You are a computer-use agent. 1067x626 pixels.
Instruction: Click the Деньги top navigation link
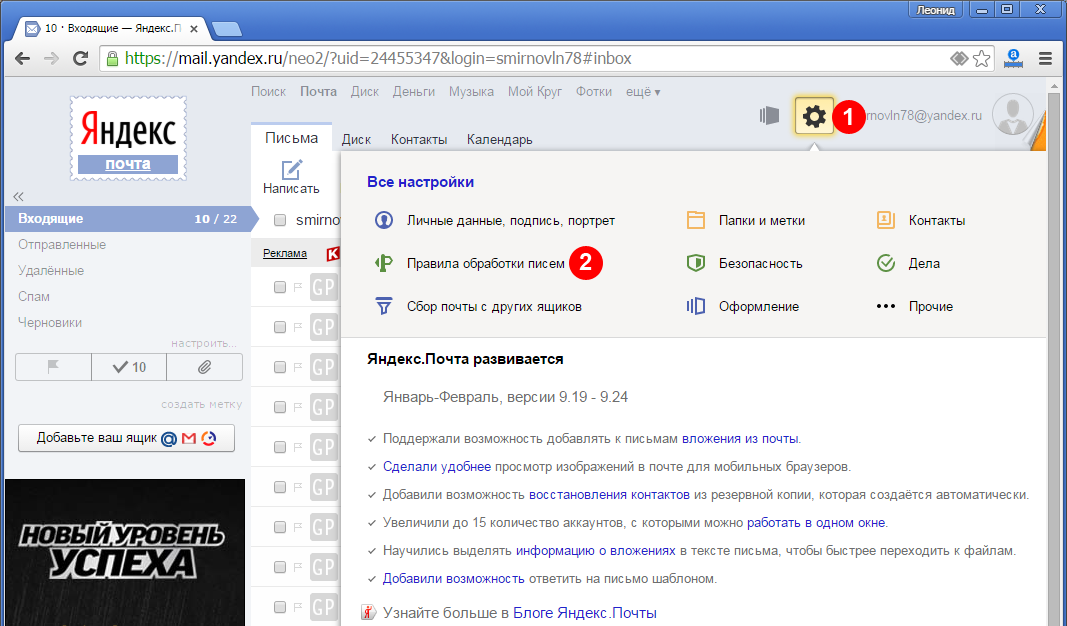[x=414, y=92]
